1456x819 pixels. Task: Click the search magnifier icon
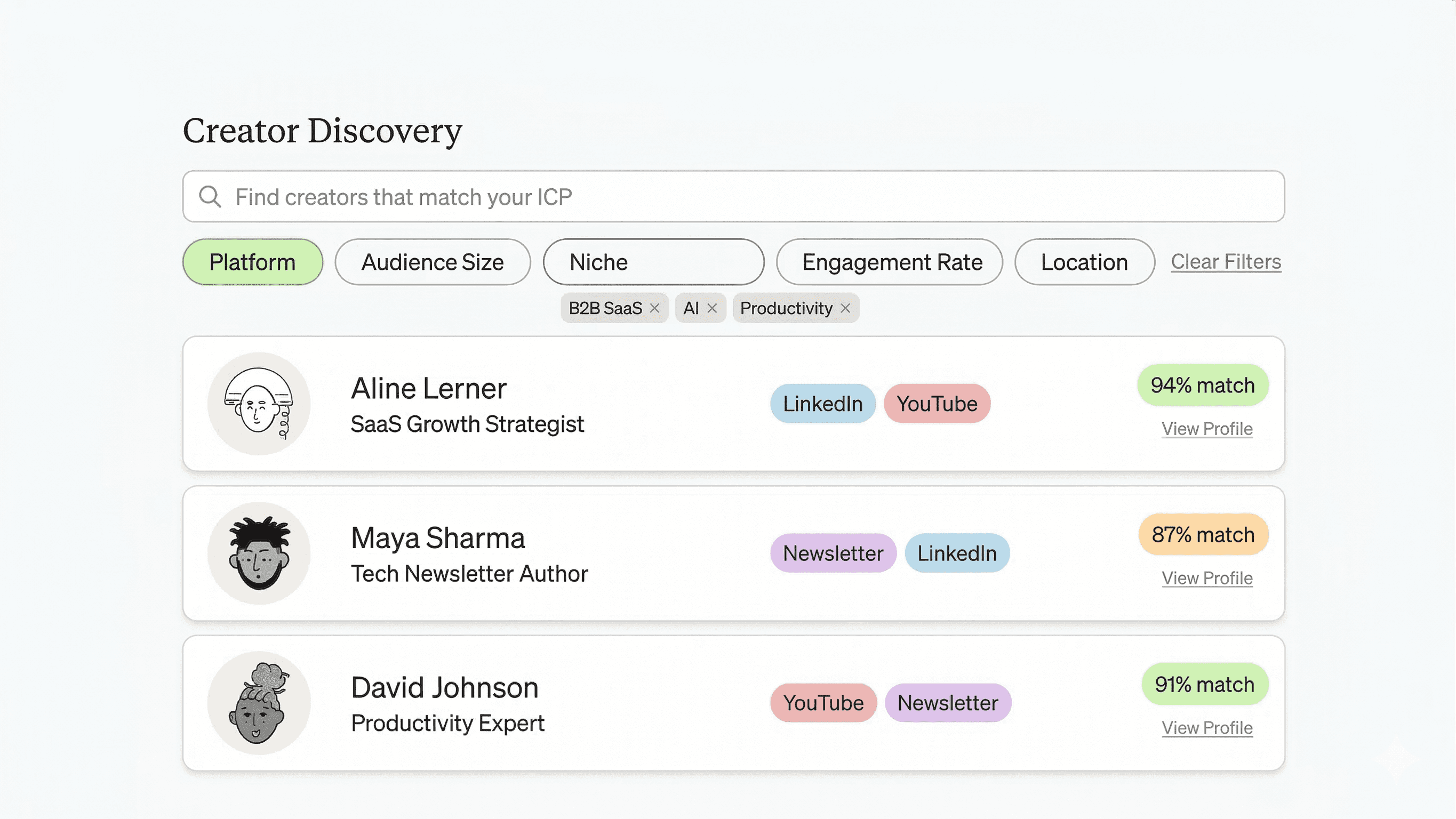210,197
